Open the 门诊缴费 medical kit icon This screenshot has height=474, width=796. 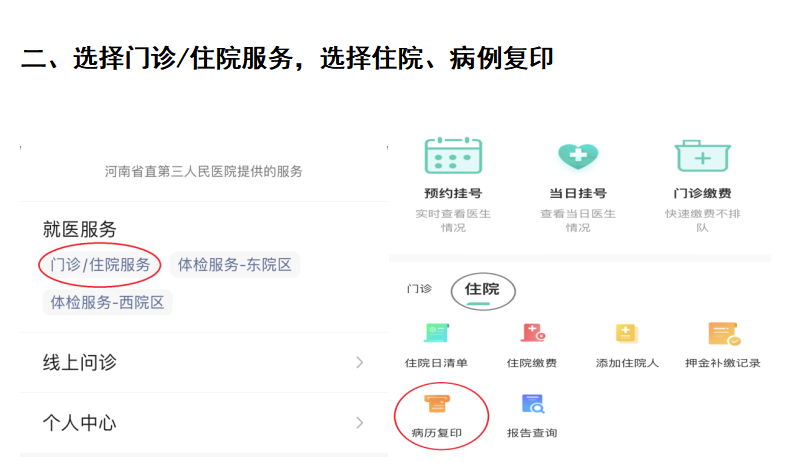coord(702,157)
